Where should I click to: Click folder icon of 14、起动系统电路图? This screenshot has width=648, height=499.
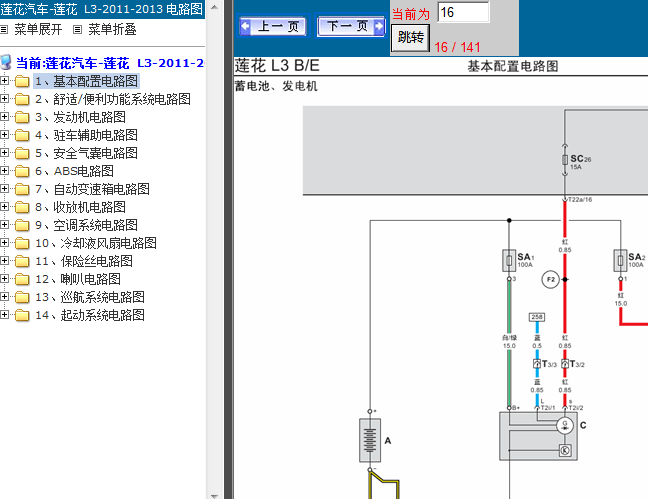pyautogui.click(x=22, y=315)
